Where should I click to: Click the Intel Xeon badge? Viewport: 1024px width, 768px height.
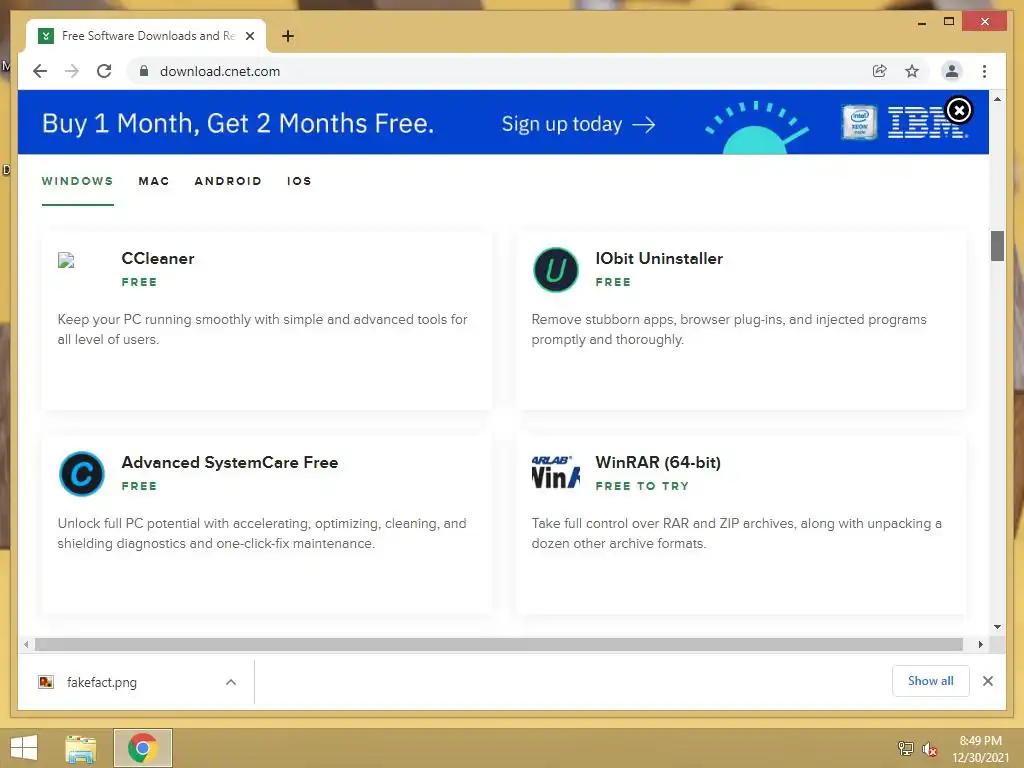[x=859, y=122]
